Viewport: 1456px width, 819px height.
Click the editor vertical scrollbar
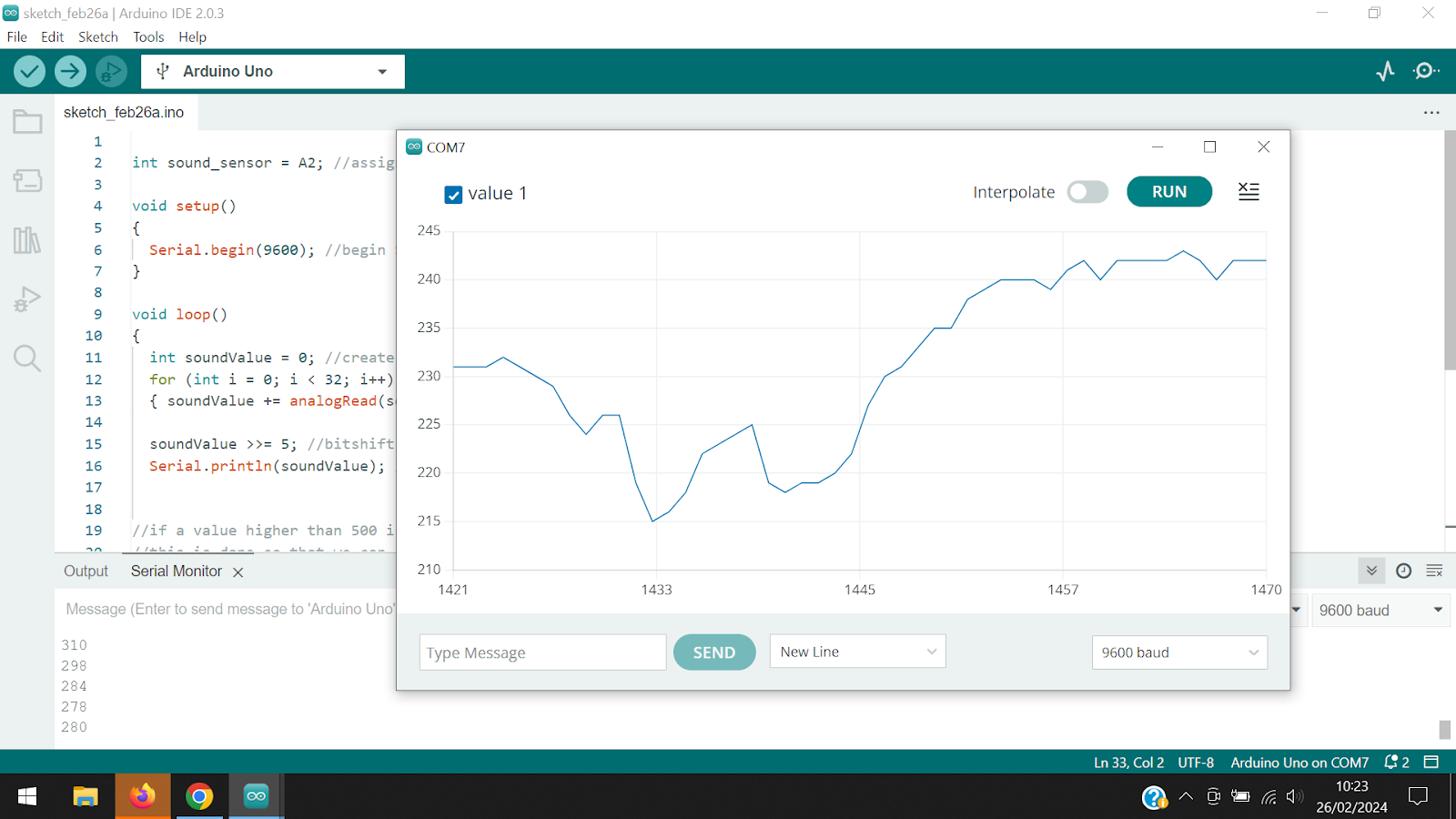(x=1450, y=250)
